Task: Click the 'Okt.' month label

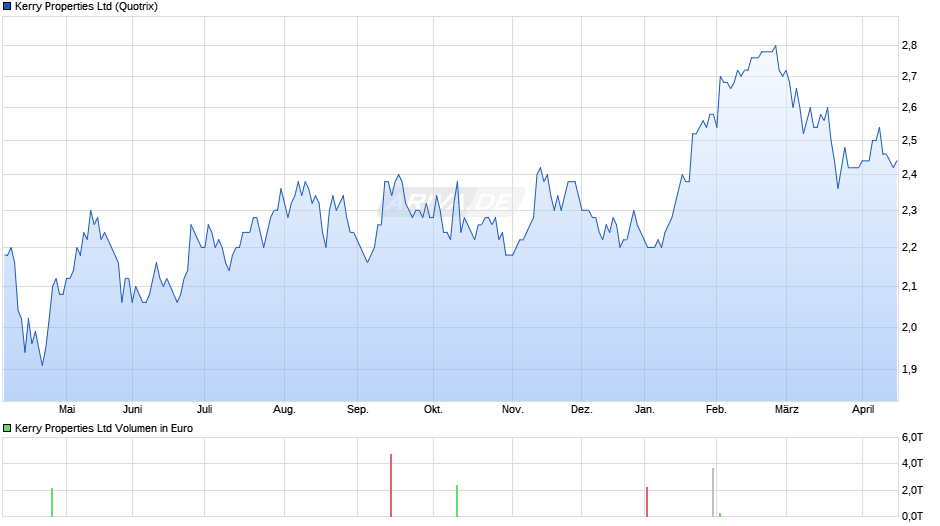Action: pyautogui.click(x=433, y=409)
